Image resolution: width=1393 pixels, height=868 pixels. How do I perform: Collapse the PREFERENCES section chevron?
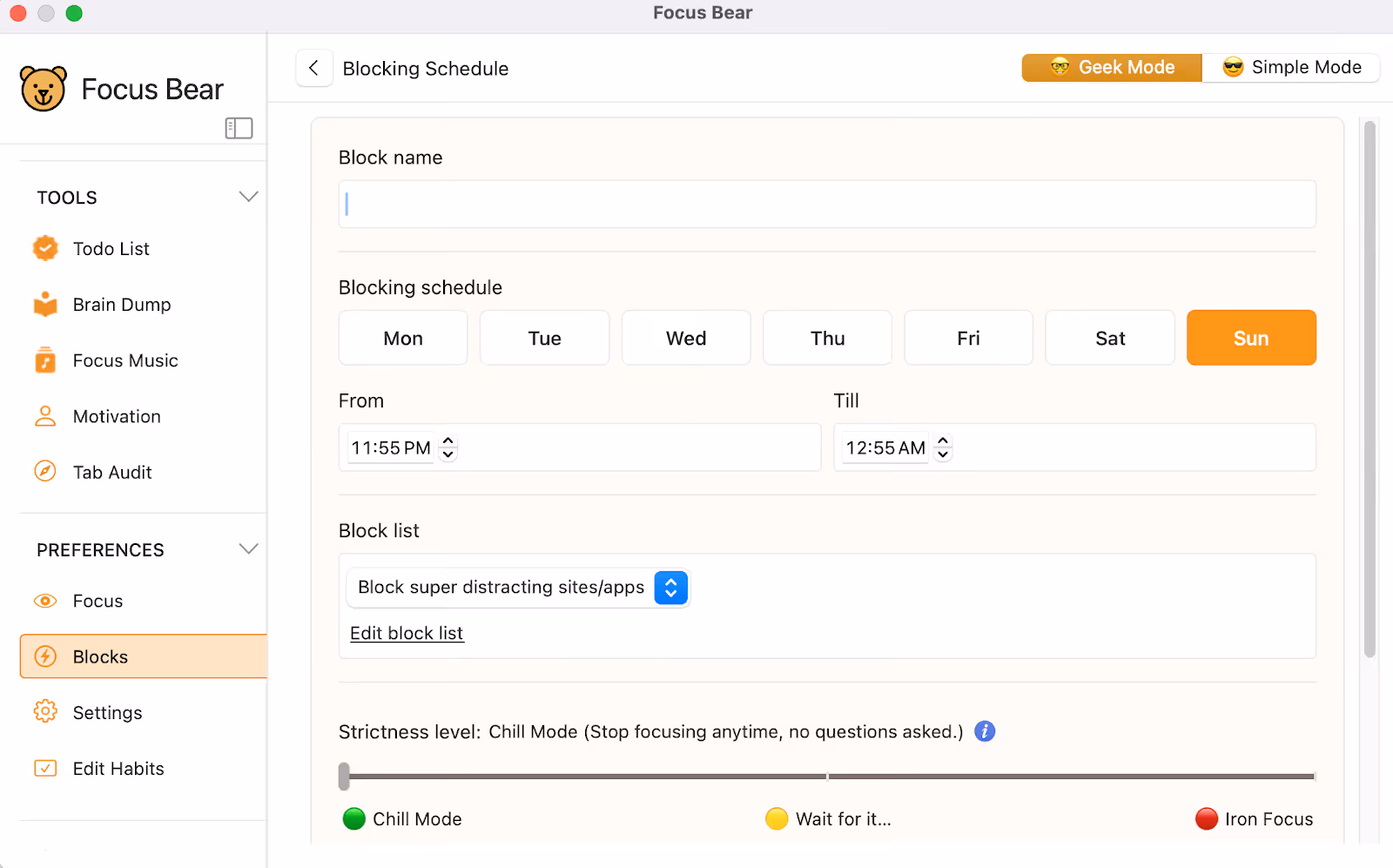pos(248,549)
